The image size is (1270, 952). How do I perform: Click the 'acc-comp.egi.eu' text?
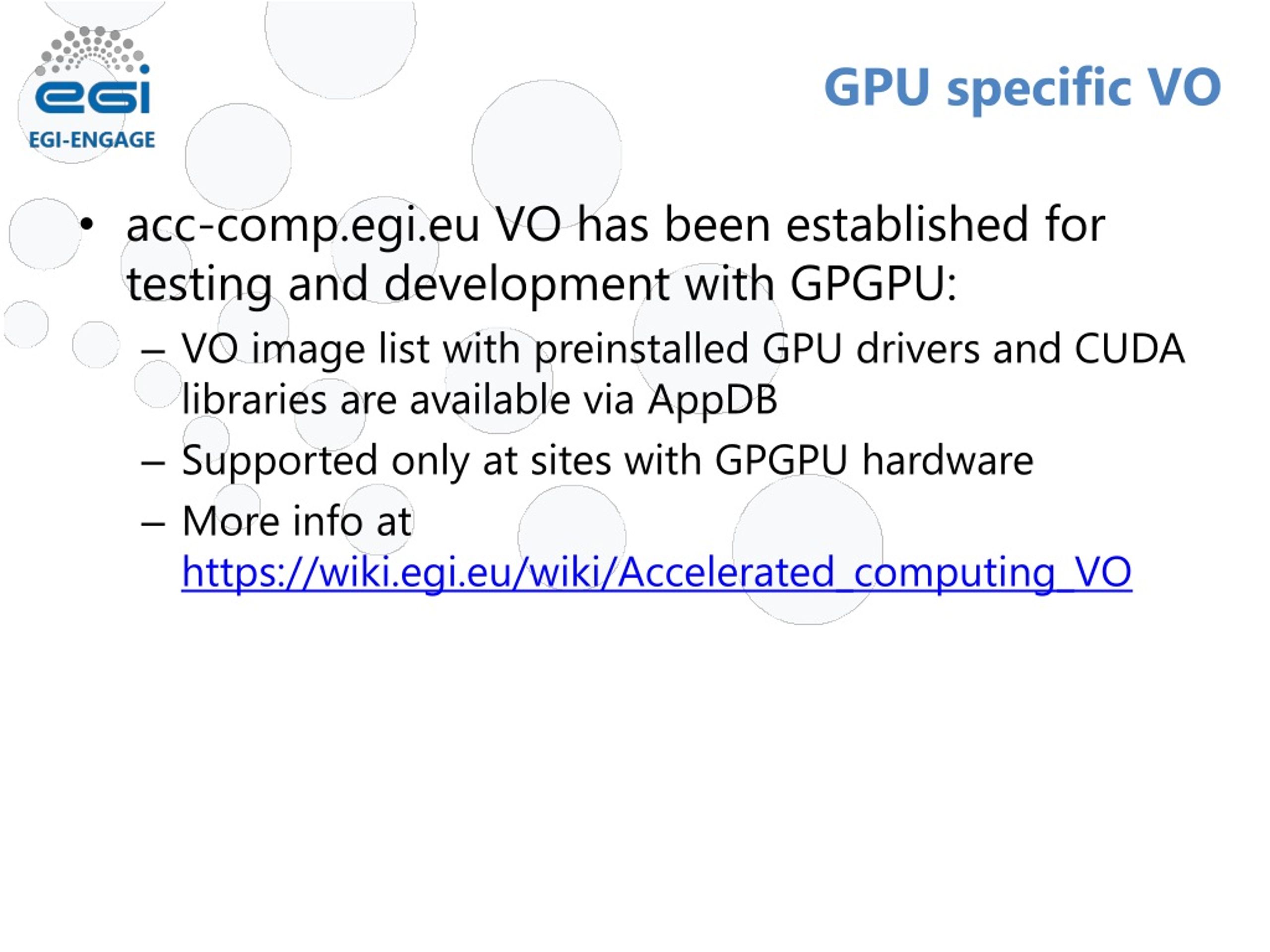click(x=303, y=226)
